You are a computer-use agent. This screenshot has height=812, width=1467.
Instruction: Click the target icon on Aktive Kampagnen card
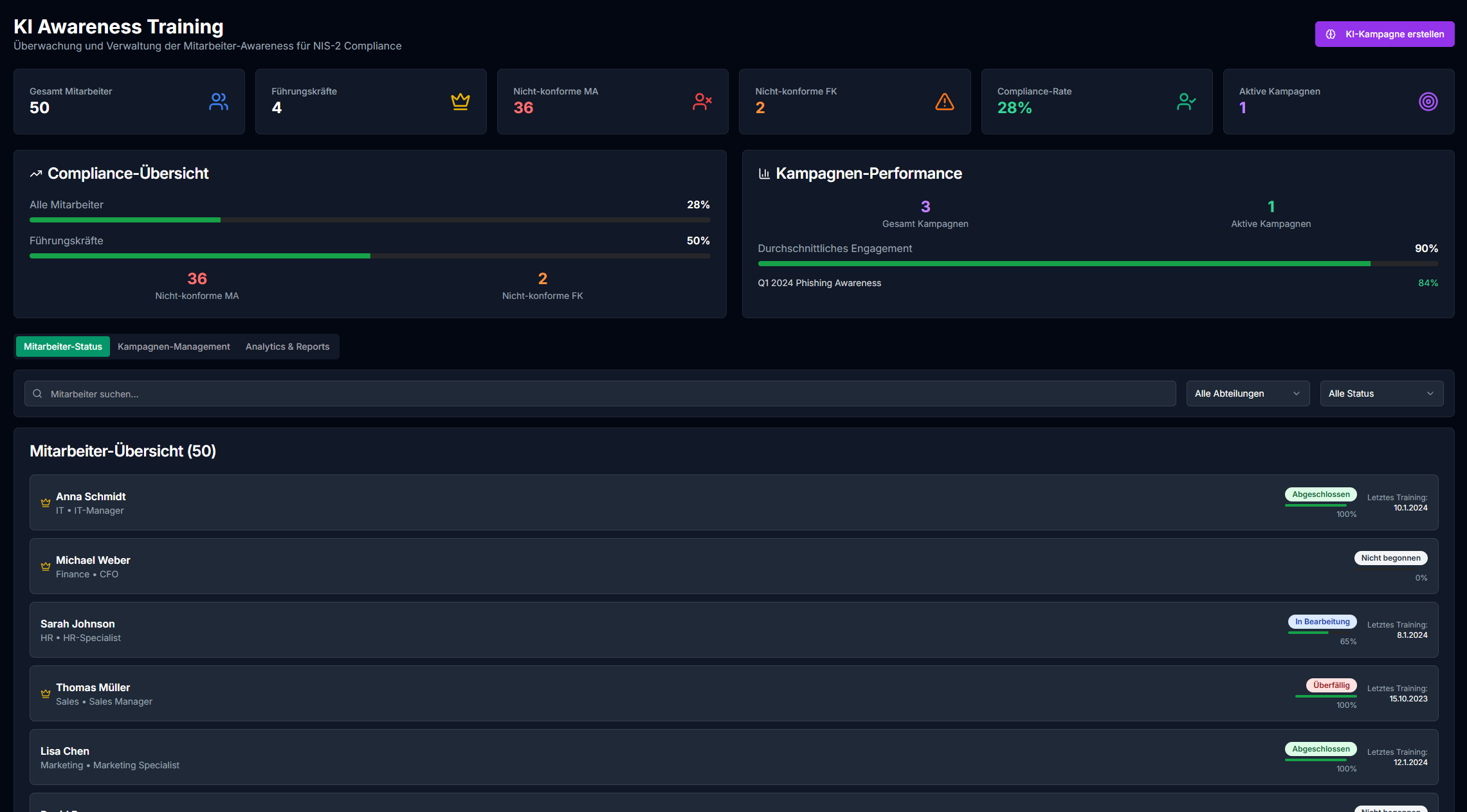(x=1428, y=101)
